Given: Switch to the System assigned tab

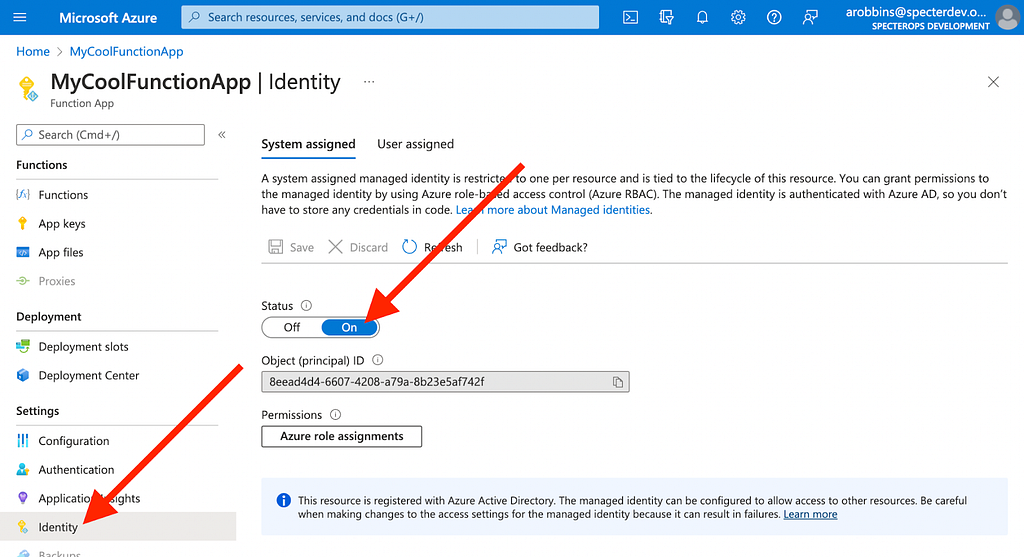Looking at the screenshot, I should (308, 144).
